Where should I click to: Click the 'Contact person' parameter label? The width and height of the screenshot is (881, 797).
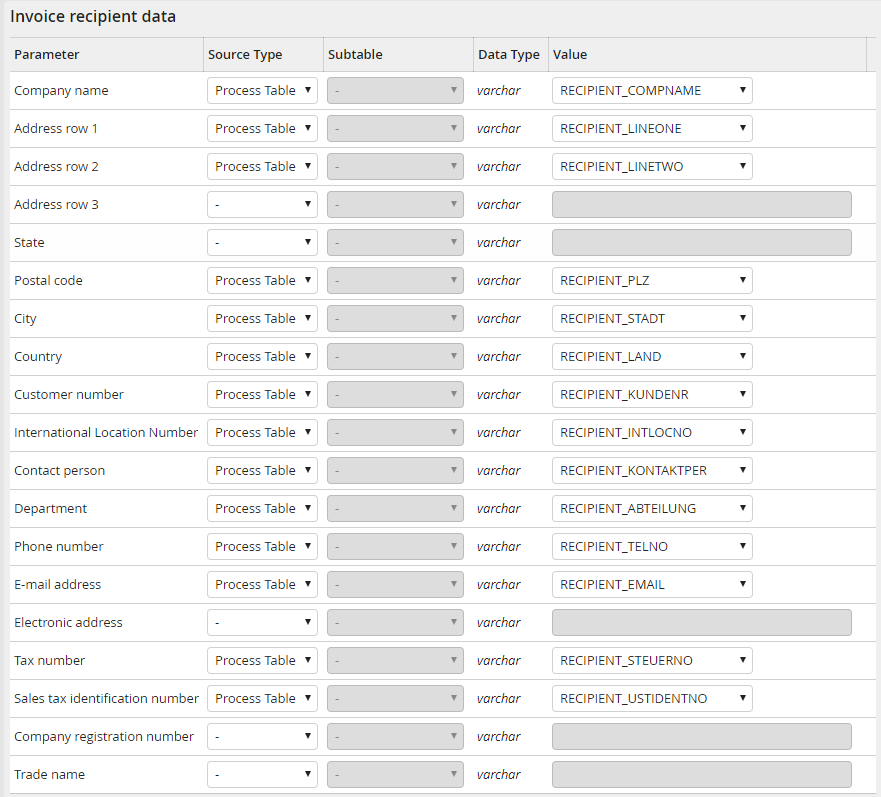point(60,470)
